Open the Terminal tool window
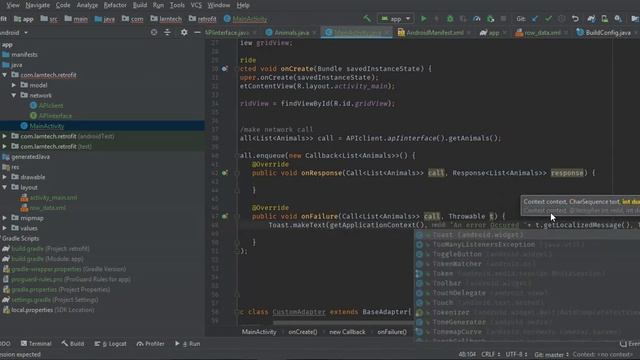 [x=36, y=344]
